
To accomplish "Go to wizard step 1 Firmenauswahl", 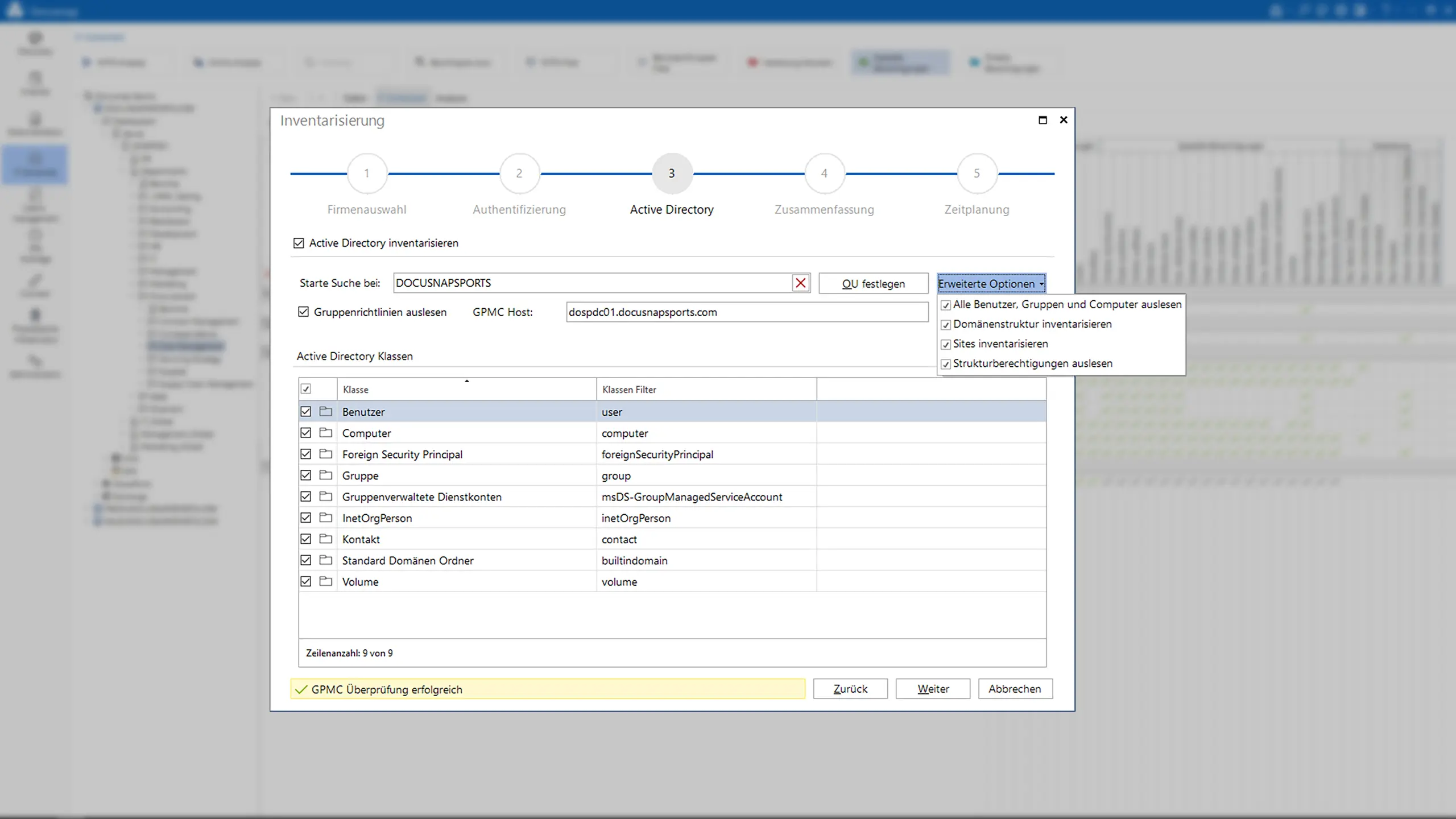I will (x=367, y=173).
